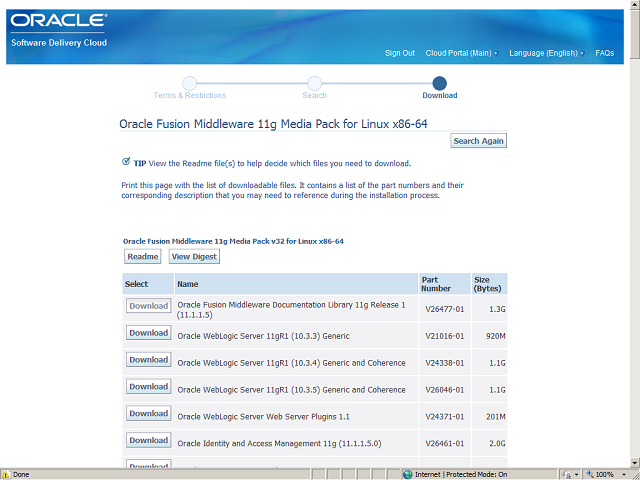Screen dimensions: 640x480
Task: Download WebLogic Server (10.3.4) Generic and Coherence
Action: tap(149, 360)
